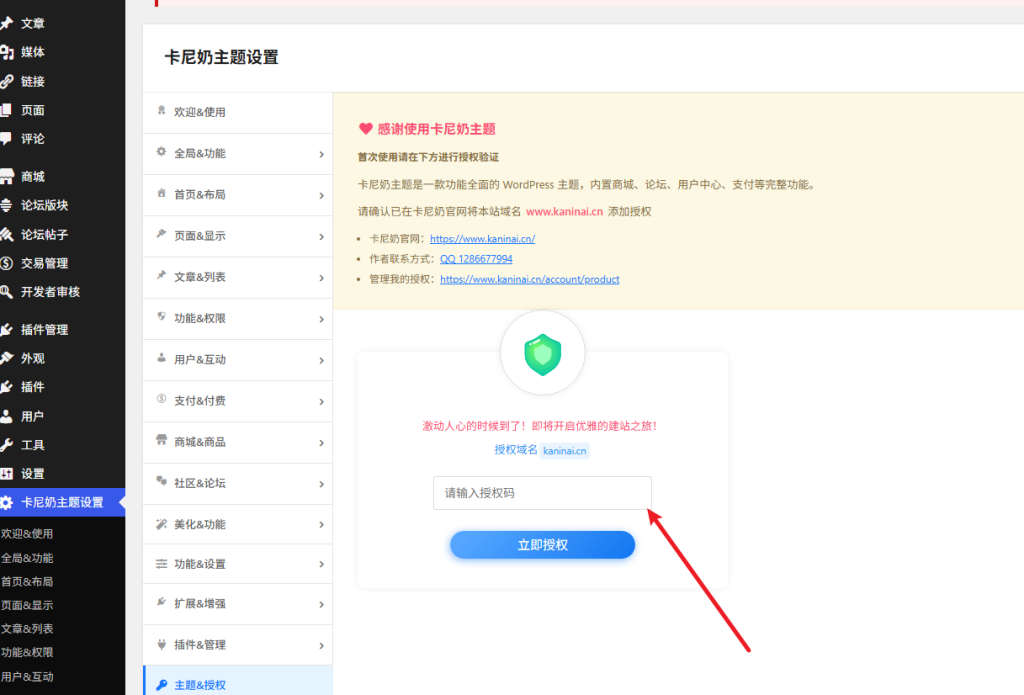Image resolution: width=1024 pixels, height=695 pixels.
Task: Select 用户&互动 in the sidebar submenu
Action: [27, 677]
